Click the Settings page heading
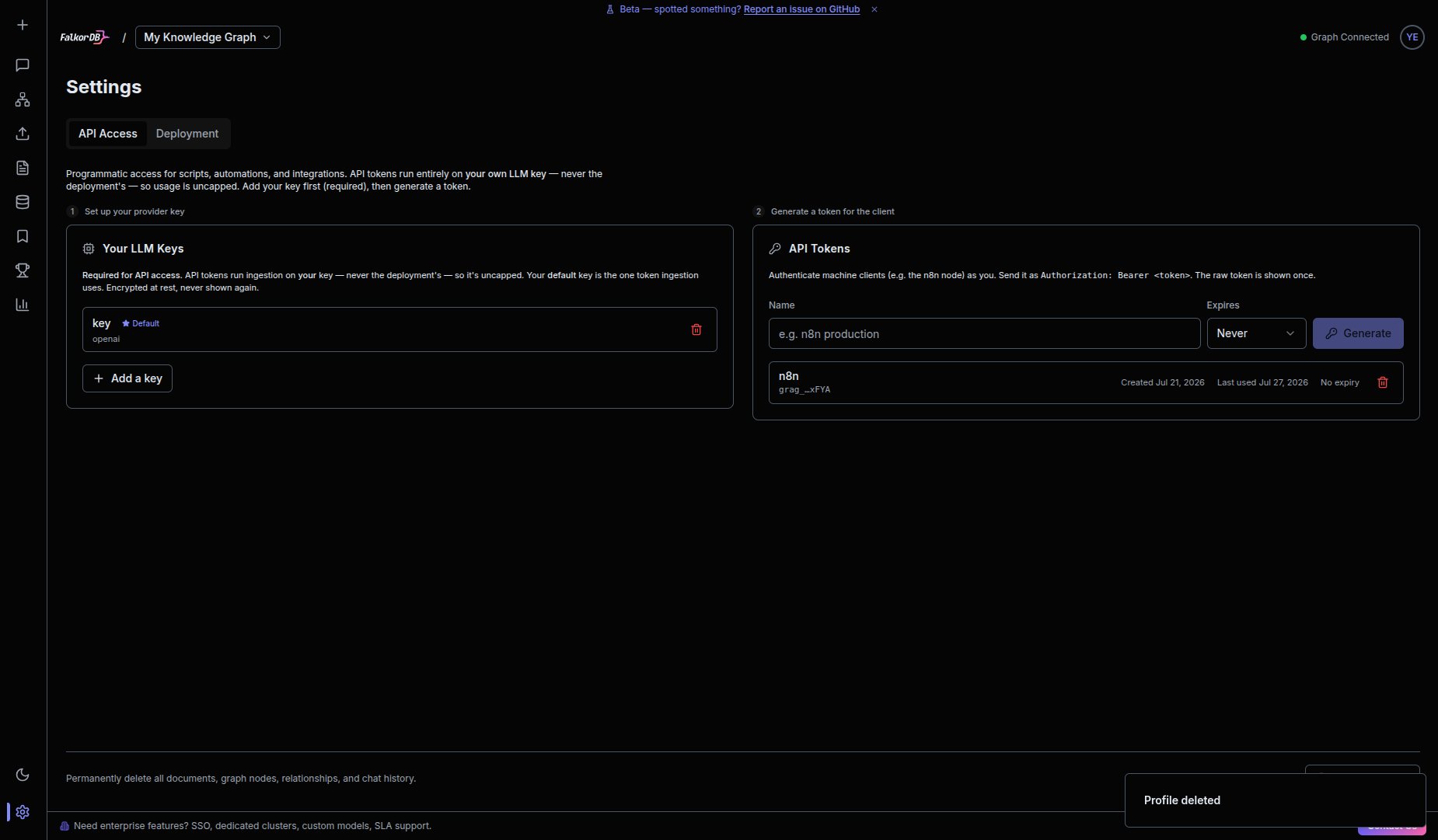Viewport: 1438px width, 840px height. pos(104,87)
